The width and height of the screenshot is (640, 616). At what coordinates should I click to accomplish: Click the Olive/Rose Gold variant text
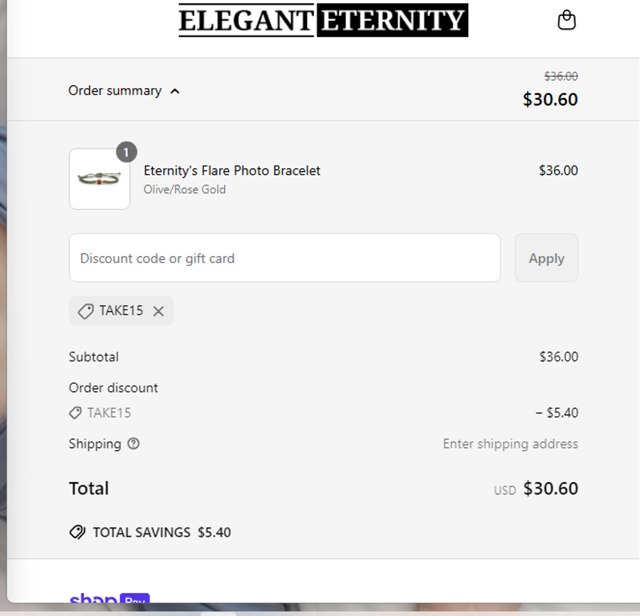[x=185, y=190]
